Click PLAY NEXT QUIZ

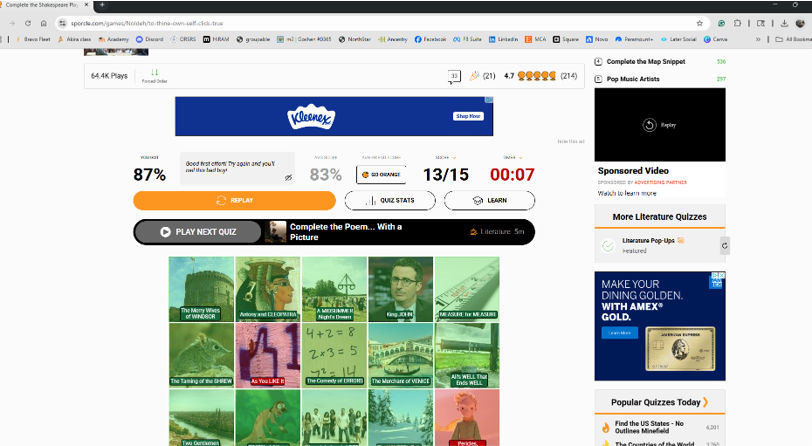[x=198, y=232]
